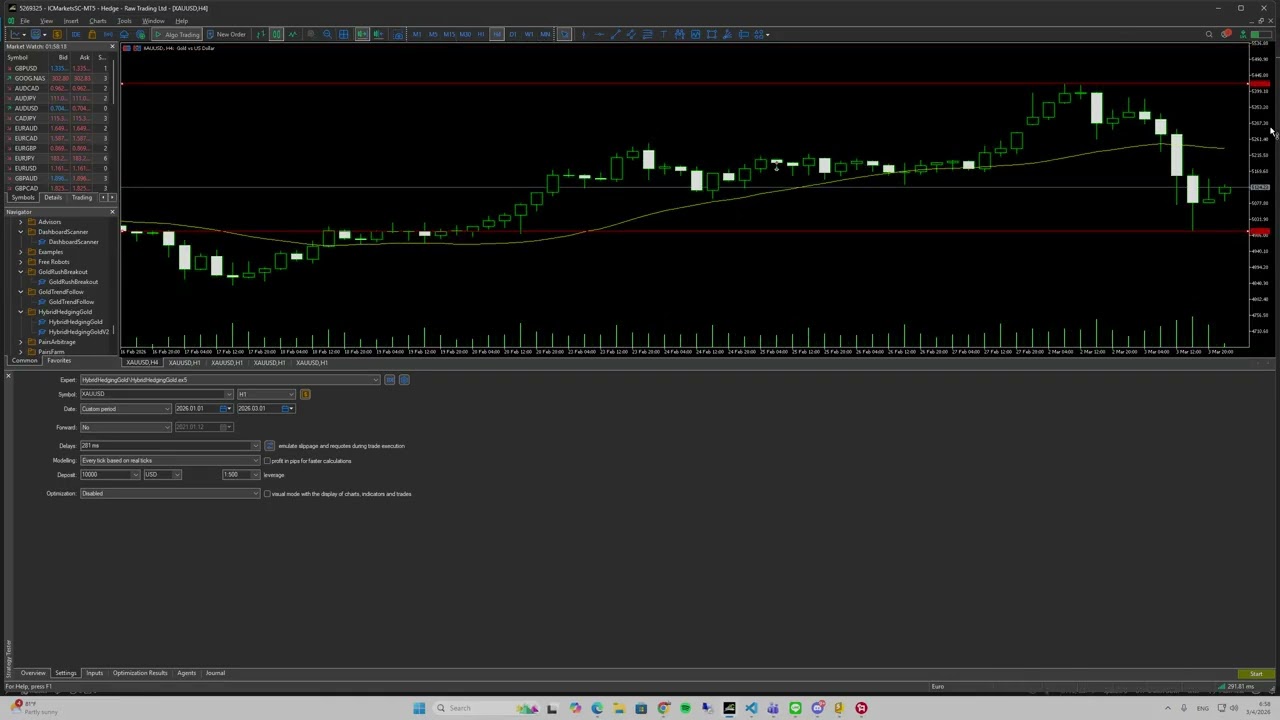This screenshot has width=1280, height=720.
Task: Open the Window menu
Action: pyautogui.click(x=153, y=21)
